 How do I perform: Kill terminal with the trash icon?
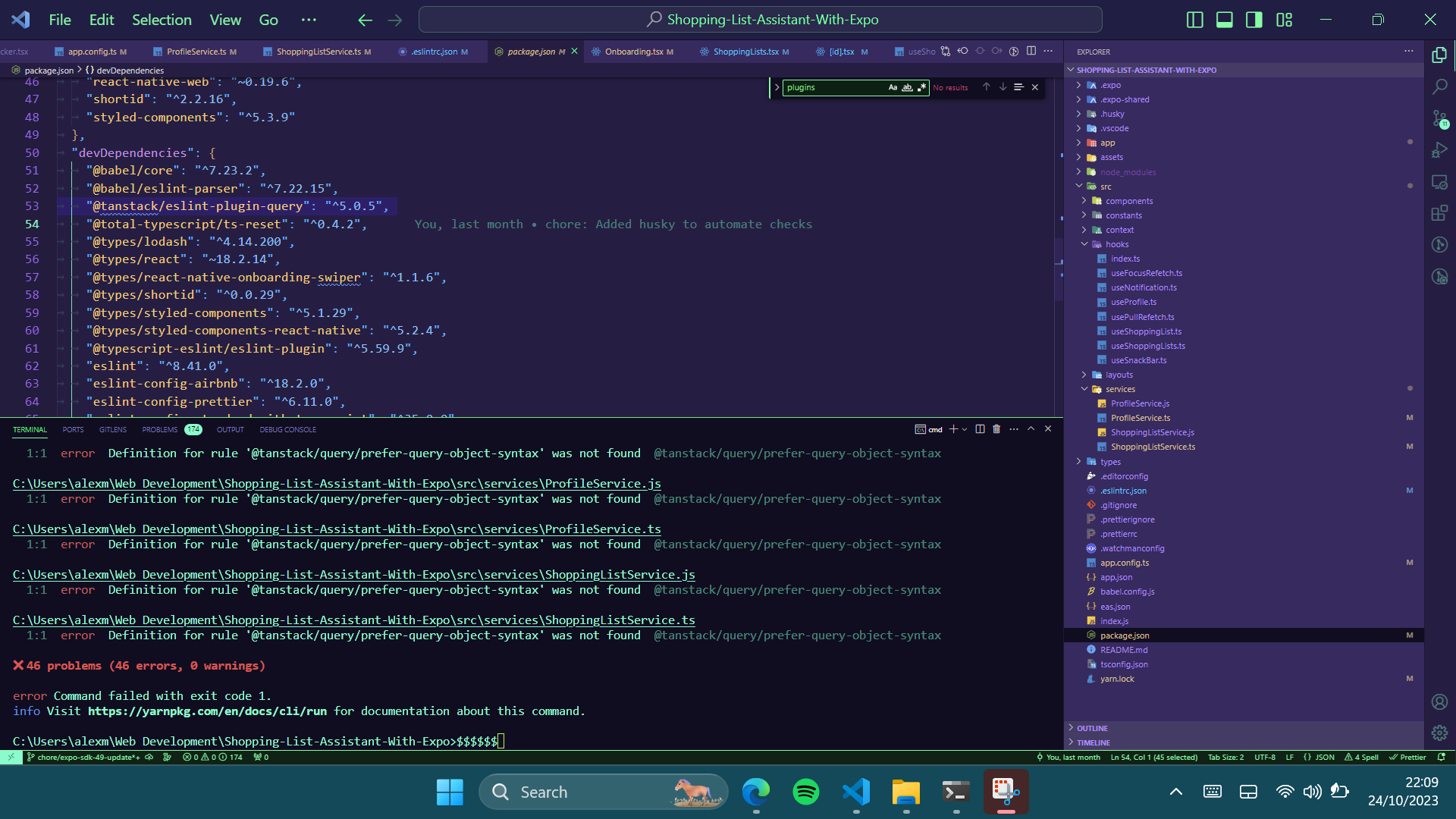[x=996, y=429]
